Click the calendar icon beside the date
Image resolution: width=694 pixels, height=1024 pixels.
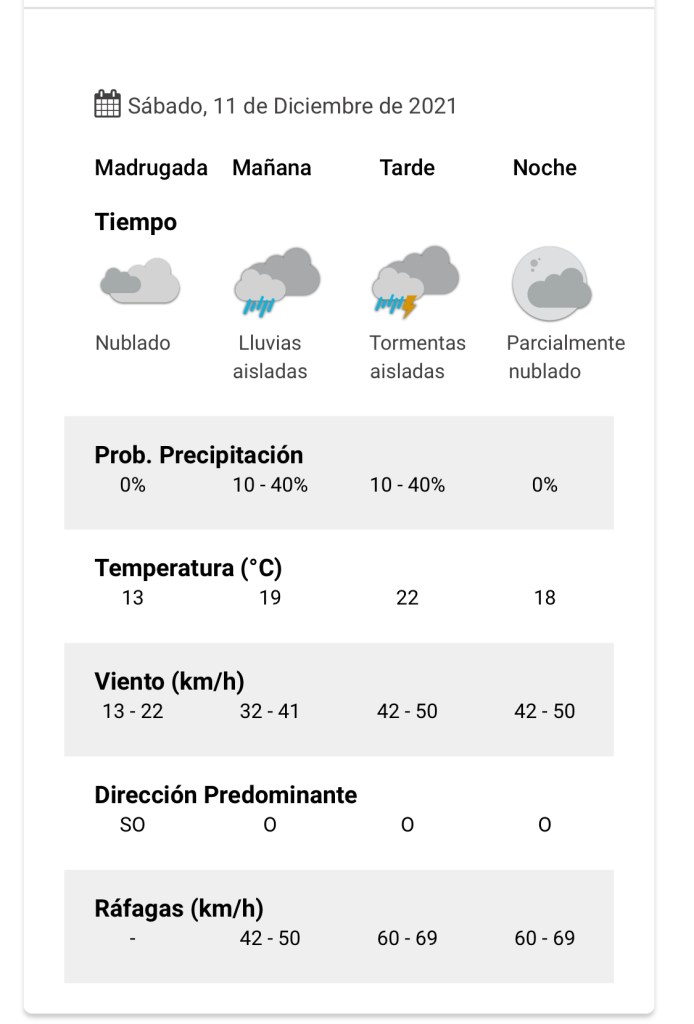(x=107, y=104)
